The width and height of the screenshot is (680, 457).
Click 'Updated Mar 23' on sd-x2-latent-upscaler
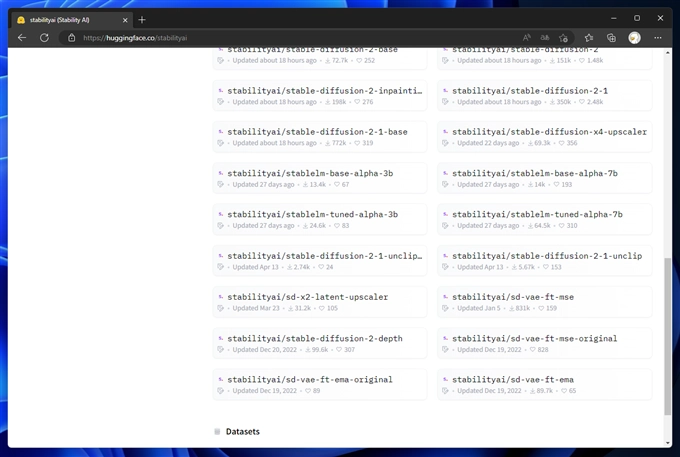coord(256,308)
